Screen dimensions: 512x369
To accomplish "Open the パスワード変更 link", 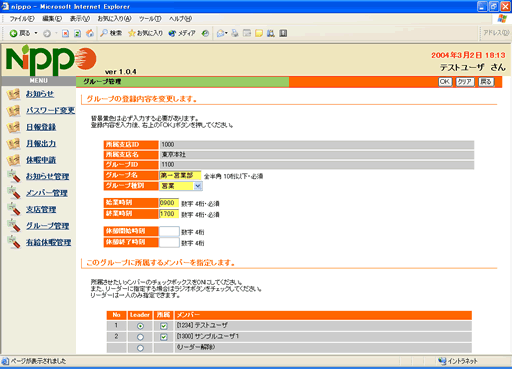I will coord(51,110).
